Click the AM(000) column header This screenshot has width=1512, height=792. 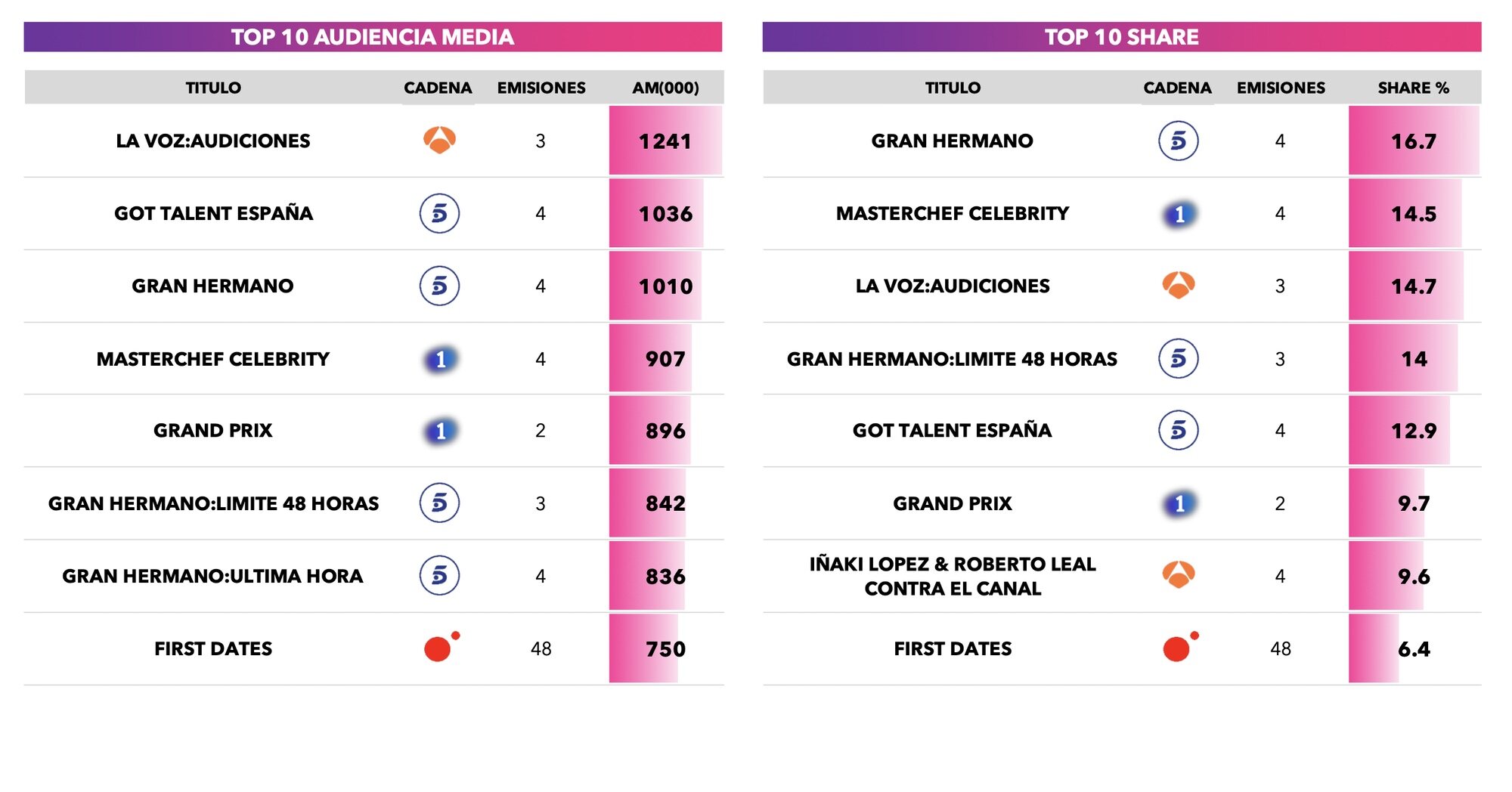tap(665, 88)
